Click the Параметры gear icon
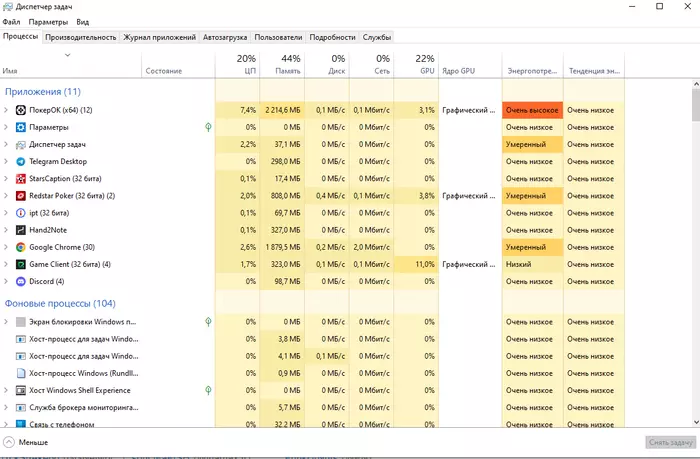The width and height of the screenshot is (700, 459). click(x=21, y=127)
